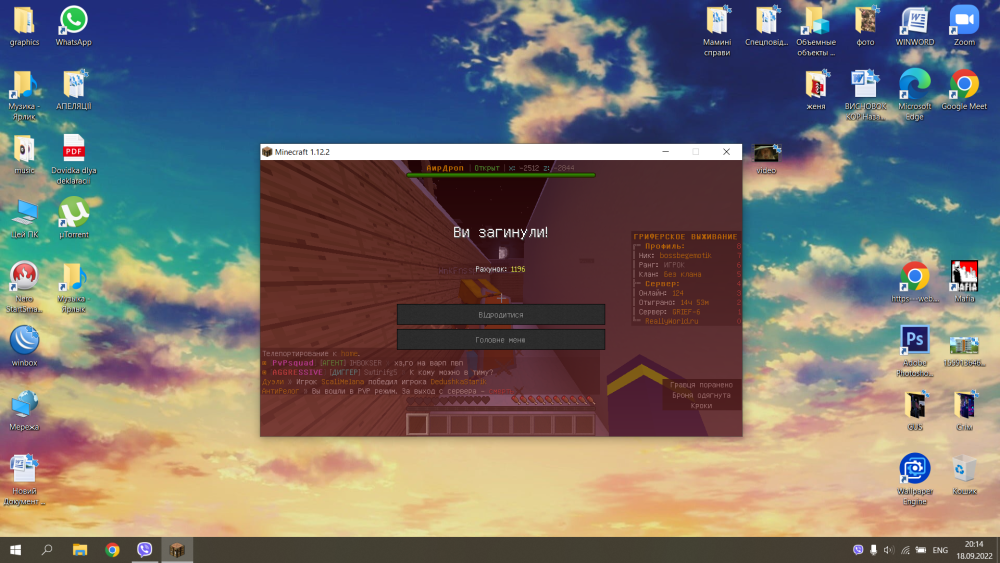The width and height of the screenshot is (1000, 563).
Task: Open network Wi-Fi tray icon
Action: click(x=904, y=550)
